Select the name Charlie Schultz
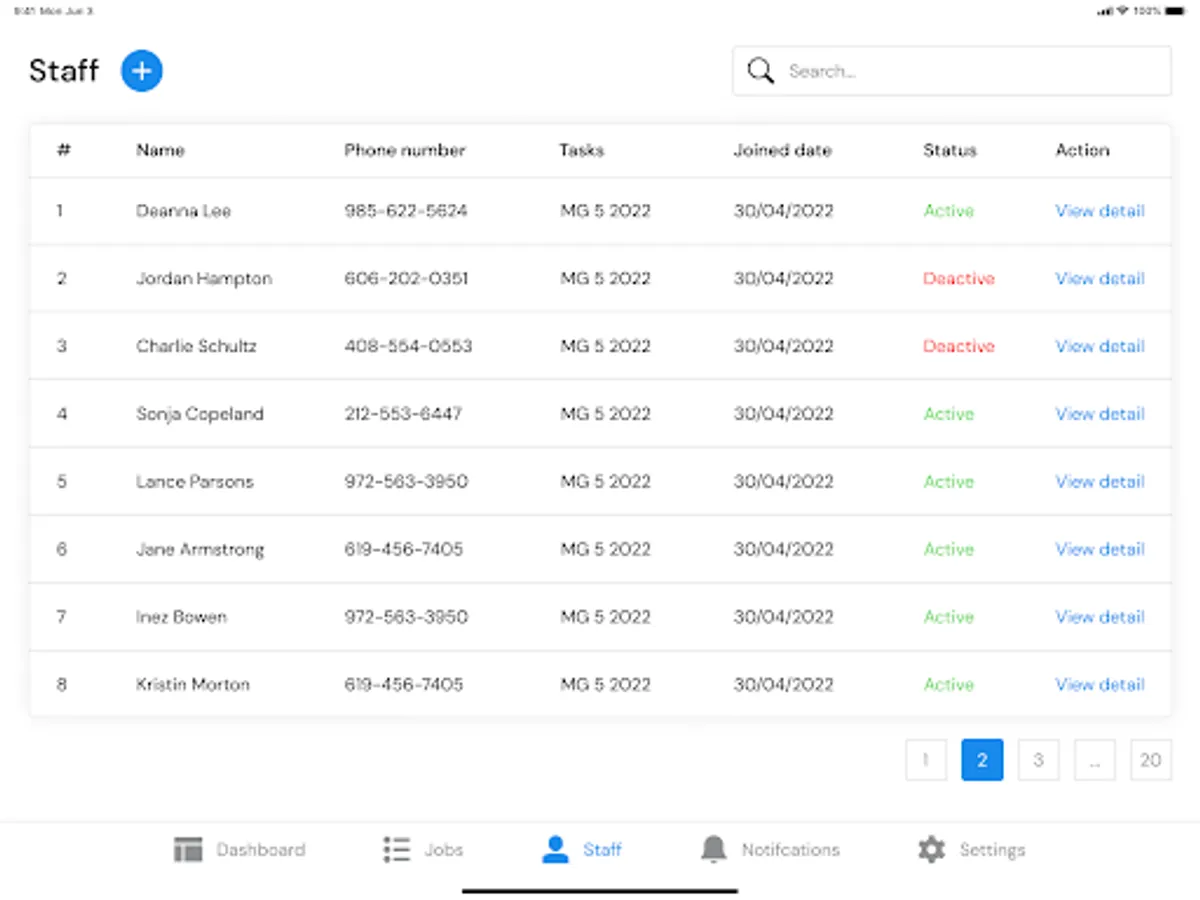The height and width of the screenshot is (900, 1200). 197,346
